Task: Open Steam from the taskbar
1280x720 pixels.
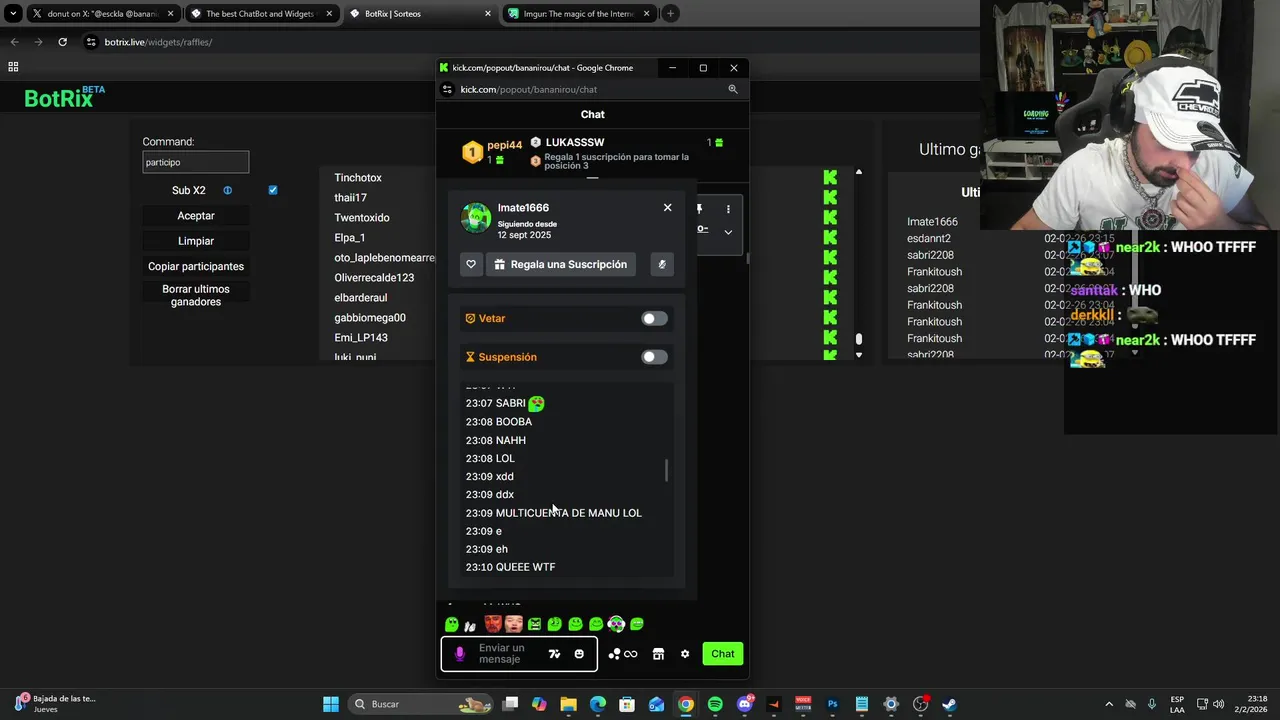Action: point(949,704)
